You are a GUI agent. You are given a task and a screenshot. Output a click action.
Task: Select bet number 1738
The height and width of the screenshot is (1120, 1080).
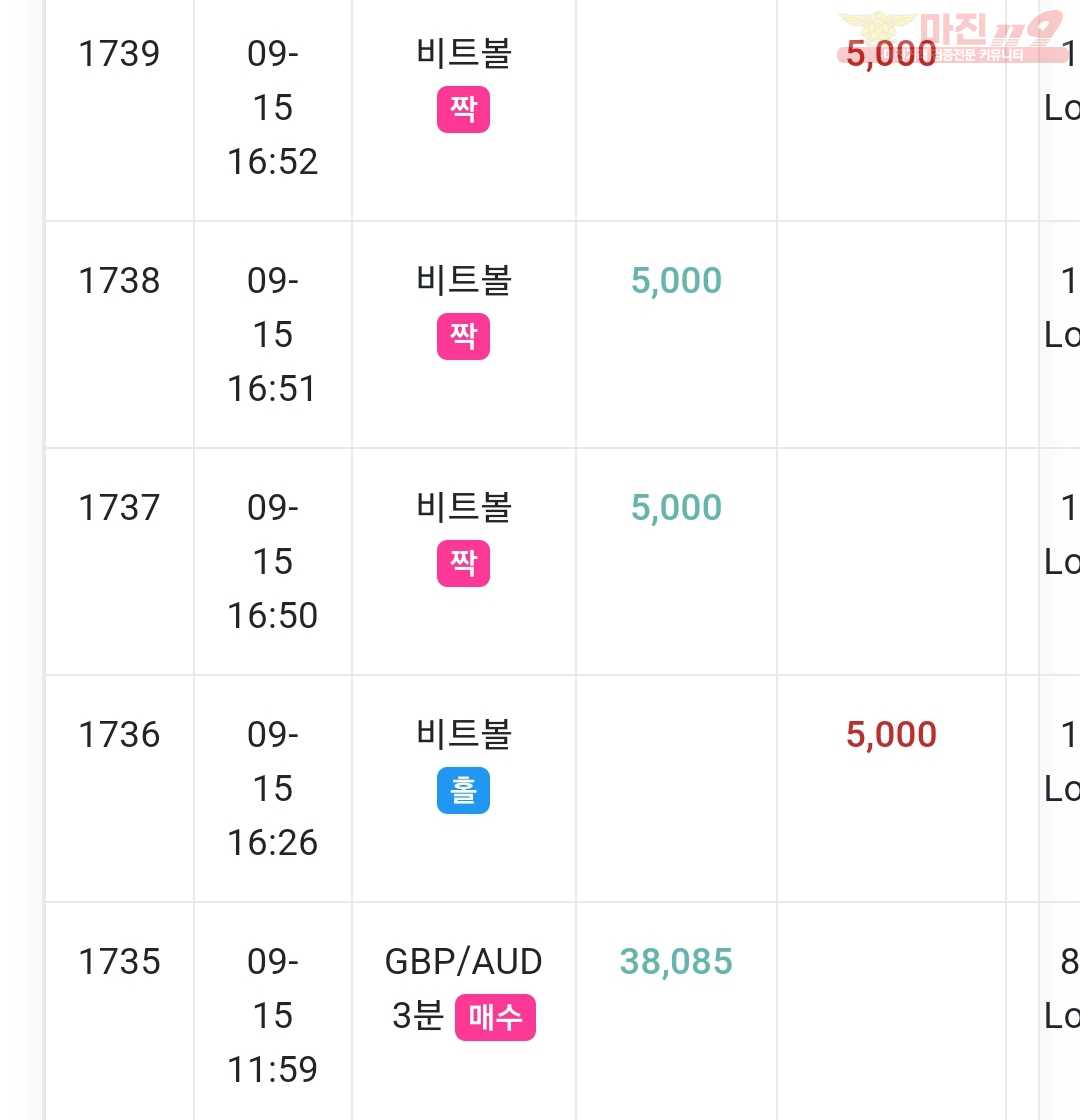(119, 281)
